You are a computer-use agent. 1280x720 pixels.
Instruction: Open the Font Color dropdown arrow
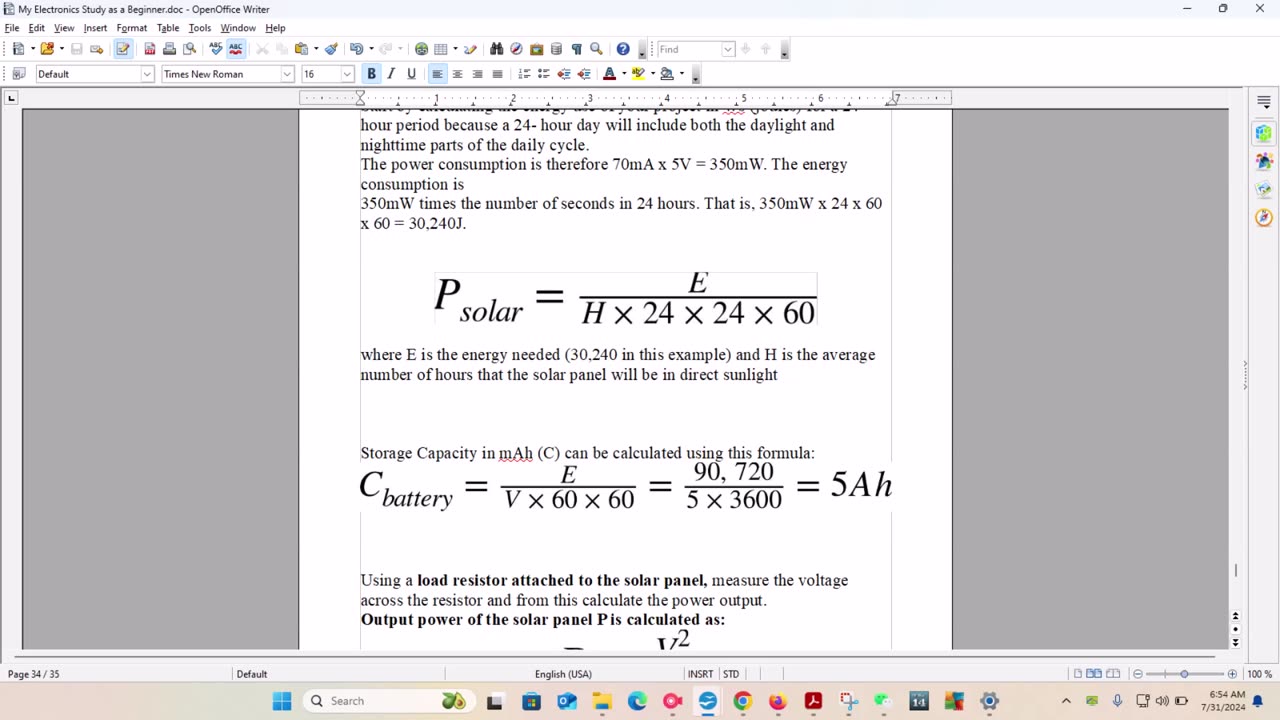623,74
